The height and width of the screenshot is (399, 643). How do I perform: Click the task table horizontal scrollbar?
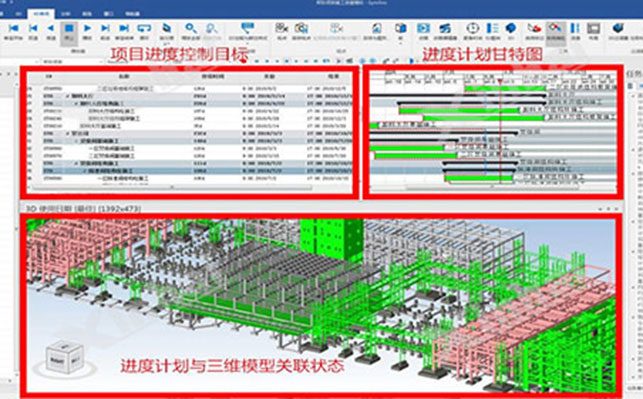[172, 187]
